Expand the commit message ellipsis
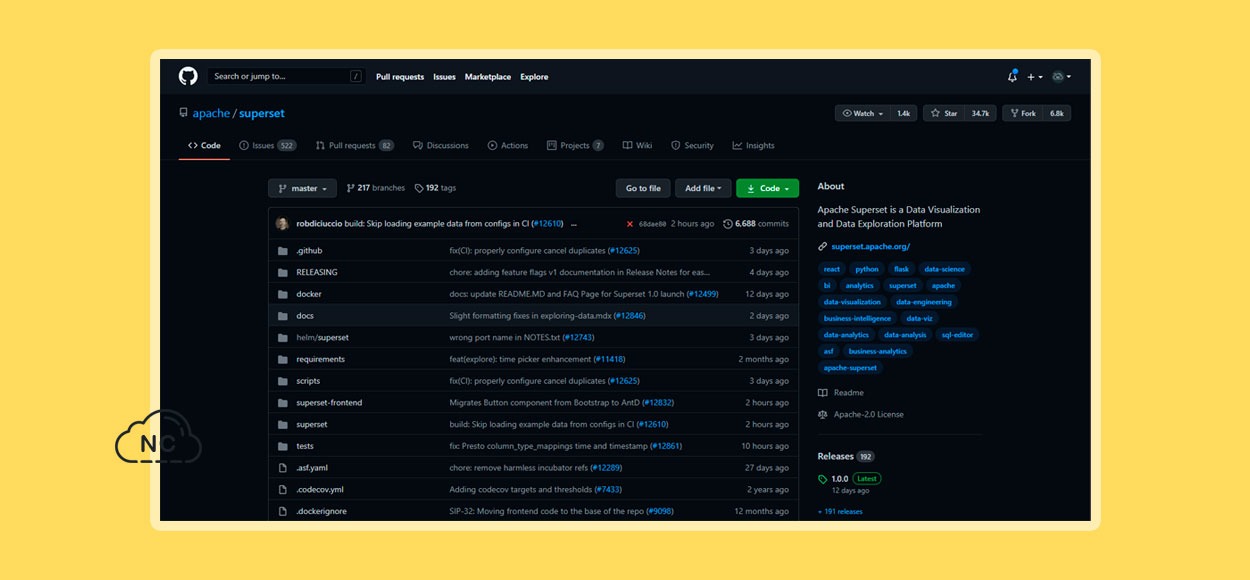Image resolution: width=1250 pixels, height=580 pixels. pyautogui.click(x=574, y=224)
